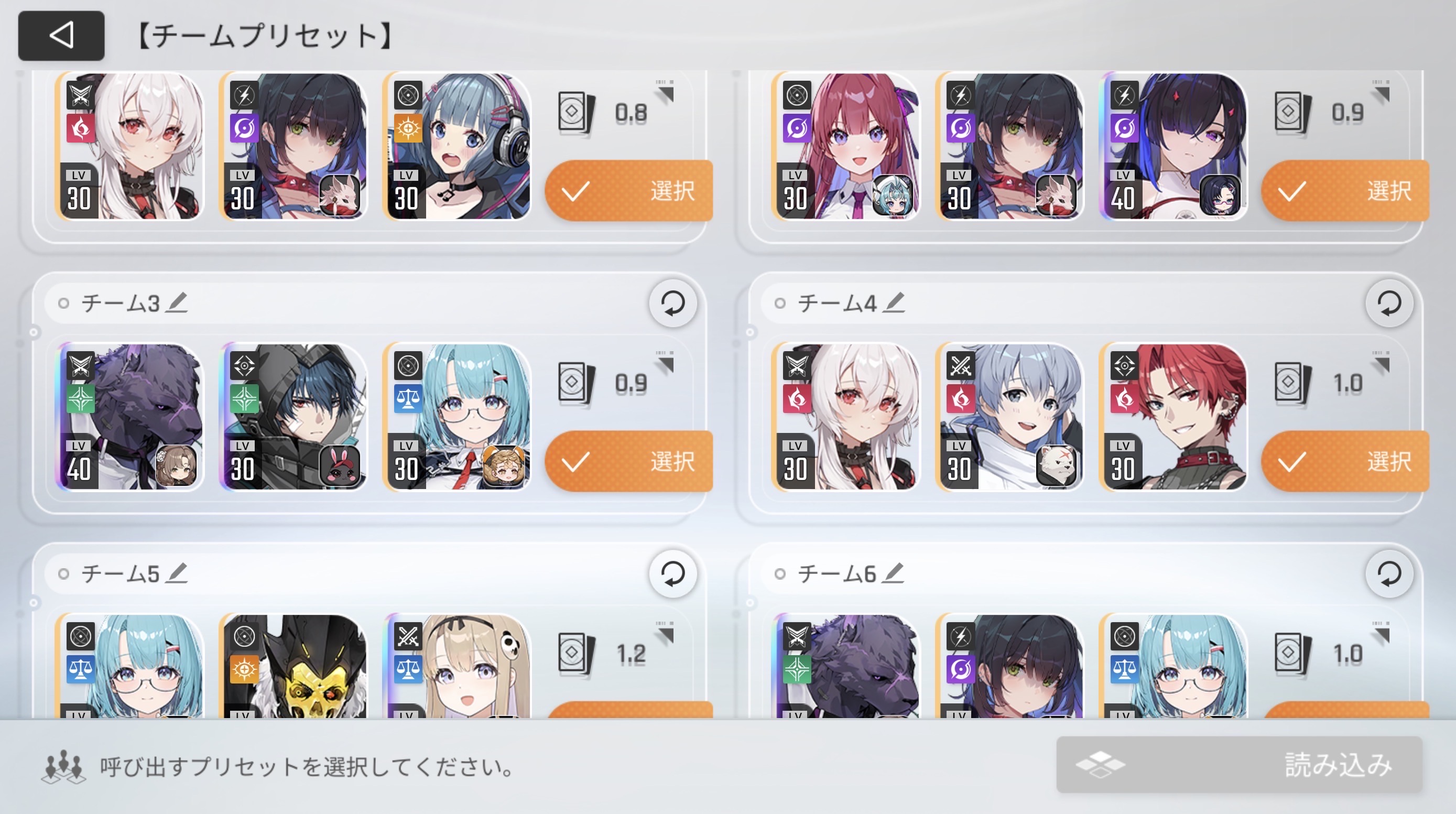Click the 読み込み load button

(1239, 765)
